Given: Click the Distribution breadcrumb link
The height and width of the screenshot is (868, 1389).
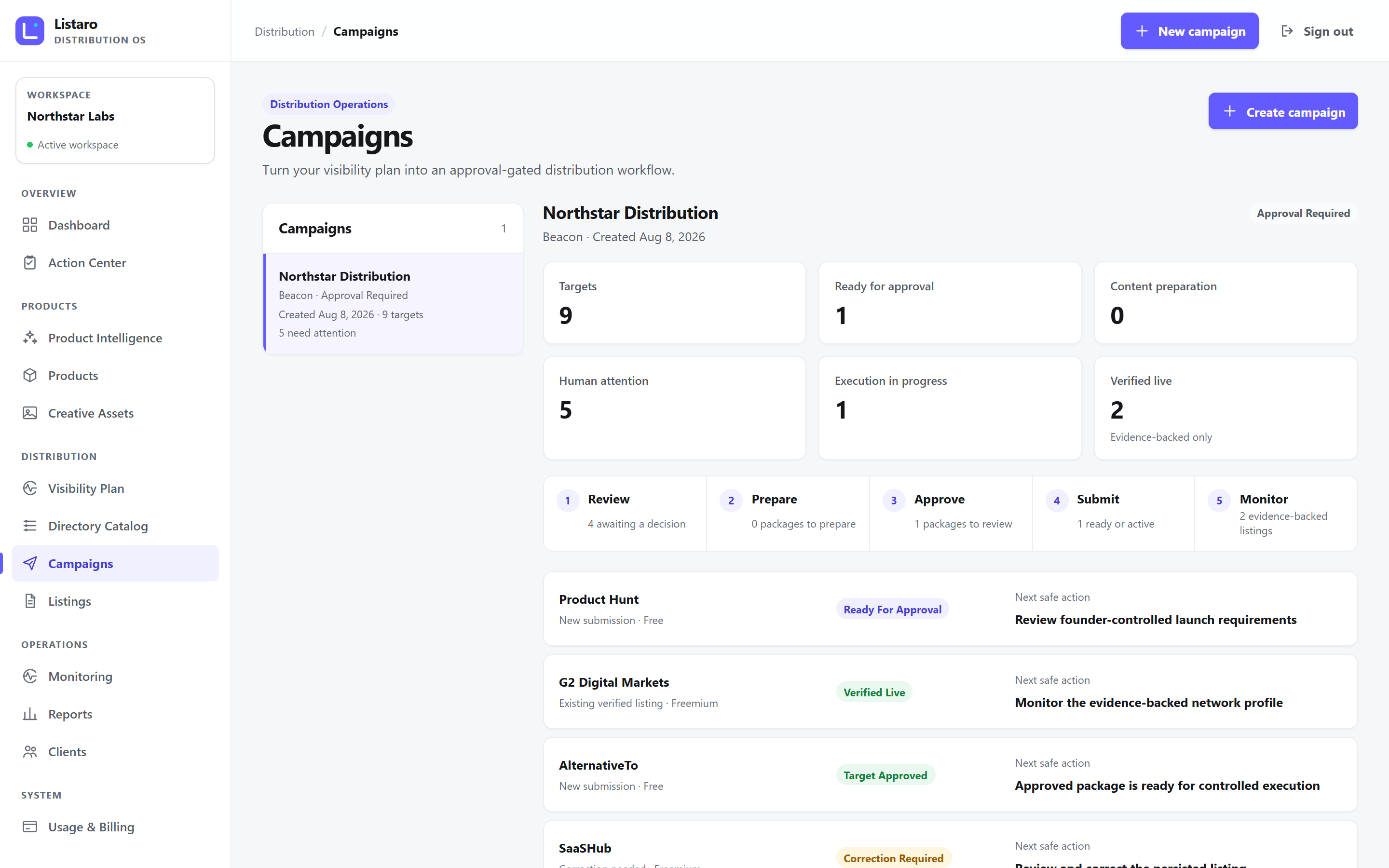Looking at the screenshot, I should coord(285,31).
